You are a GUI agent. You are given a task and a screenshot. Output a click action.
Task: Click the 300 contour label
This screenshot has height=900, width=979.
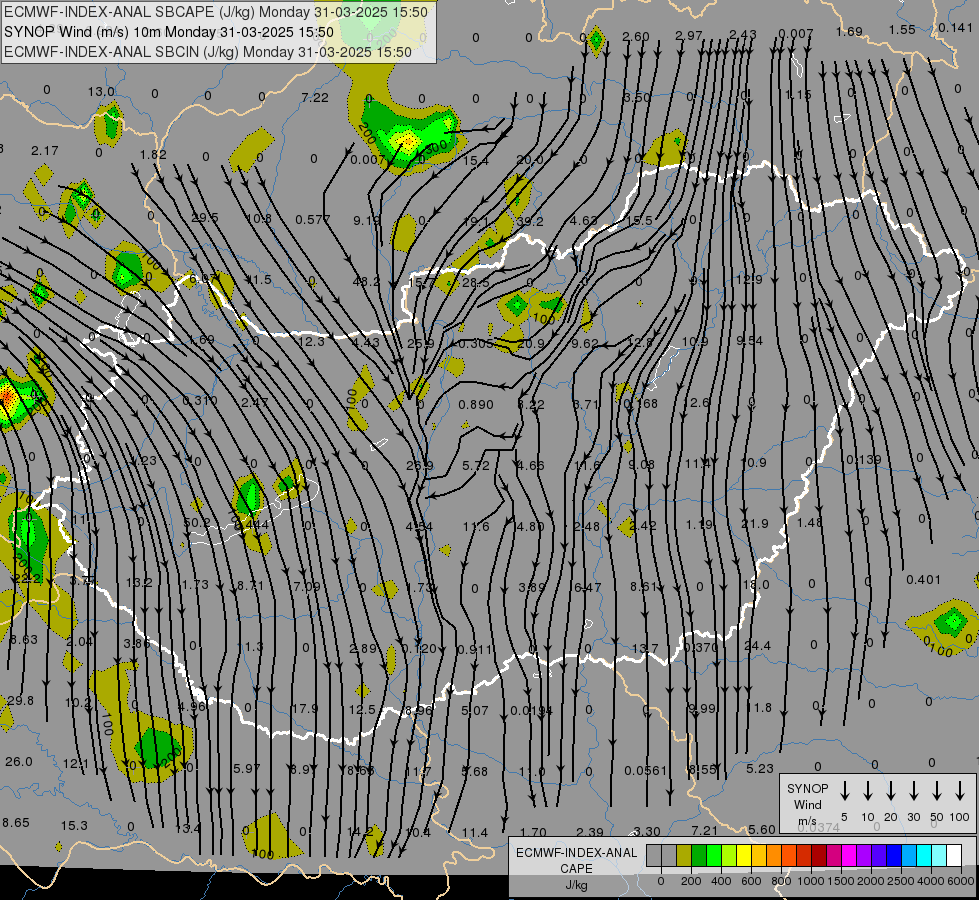pyautogui.click(x=436, y=145)
